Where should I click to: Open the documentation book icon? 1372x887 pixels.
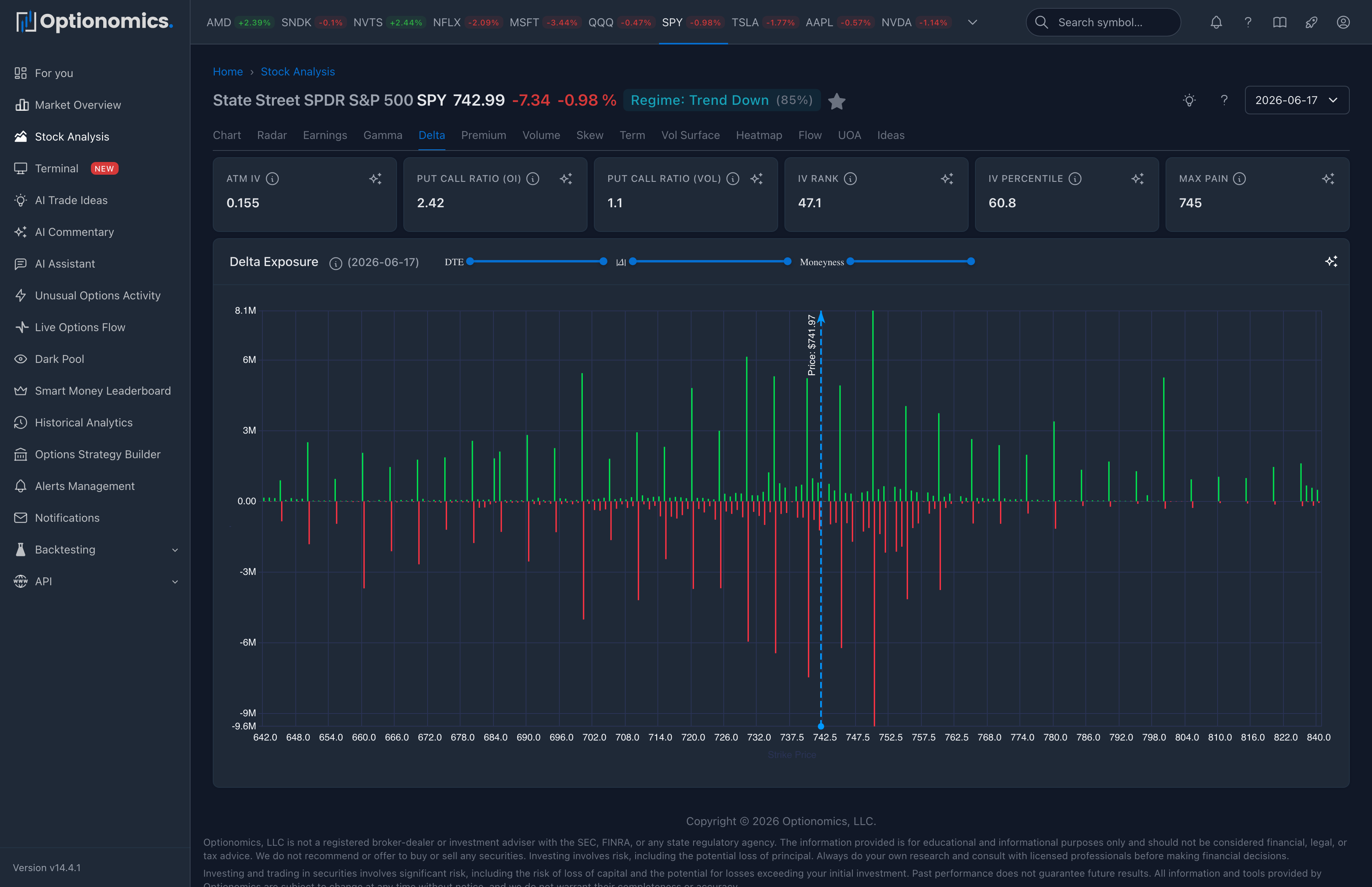coord(1280,23)
